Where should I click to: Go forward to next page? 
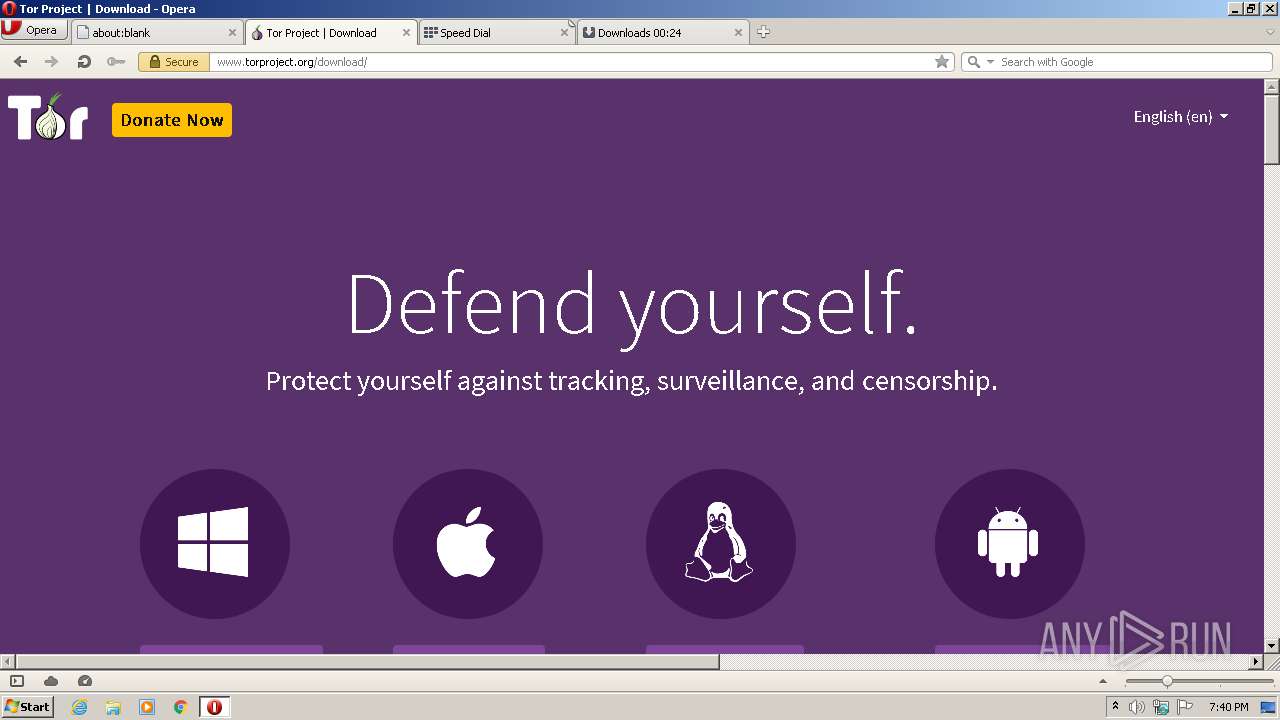coord(52,62)
